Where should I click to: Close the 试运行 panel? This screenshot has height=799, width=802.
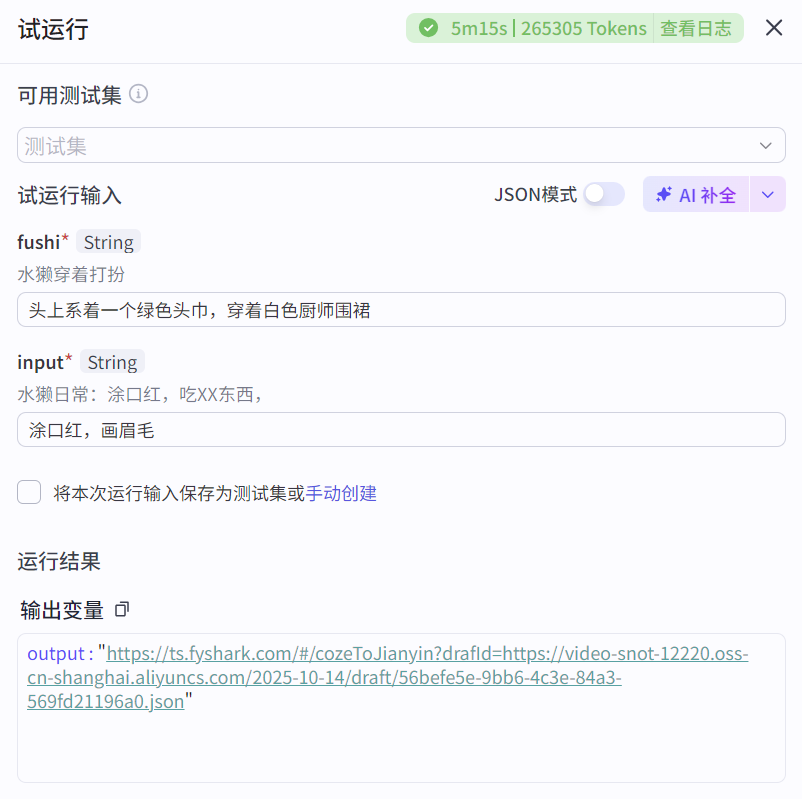775,27
